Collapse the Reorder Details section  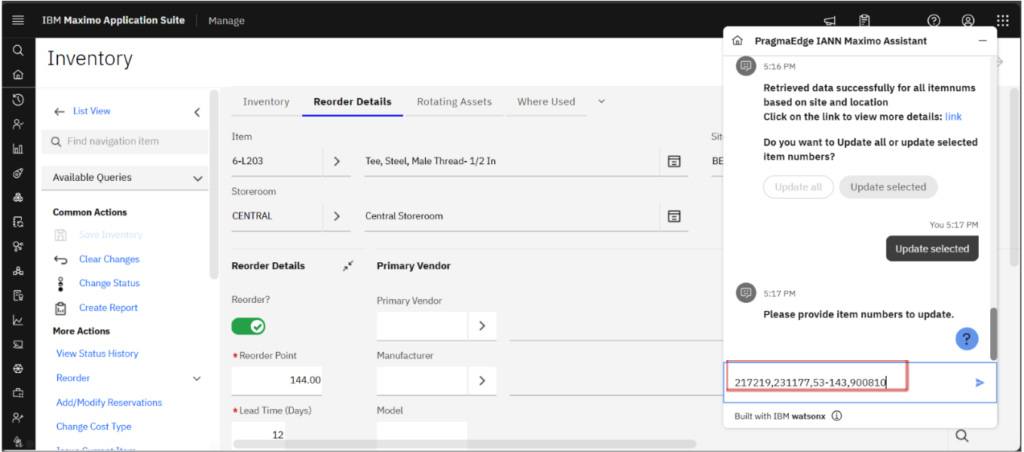click(x=348, y=265)
